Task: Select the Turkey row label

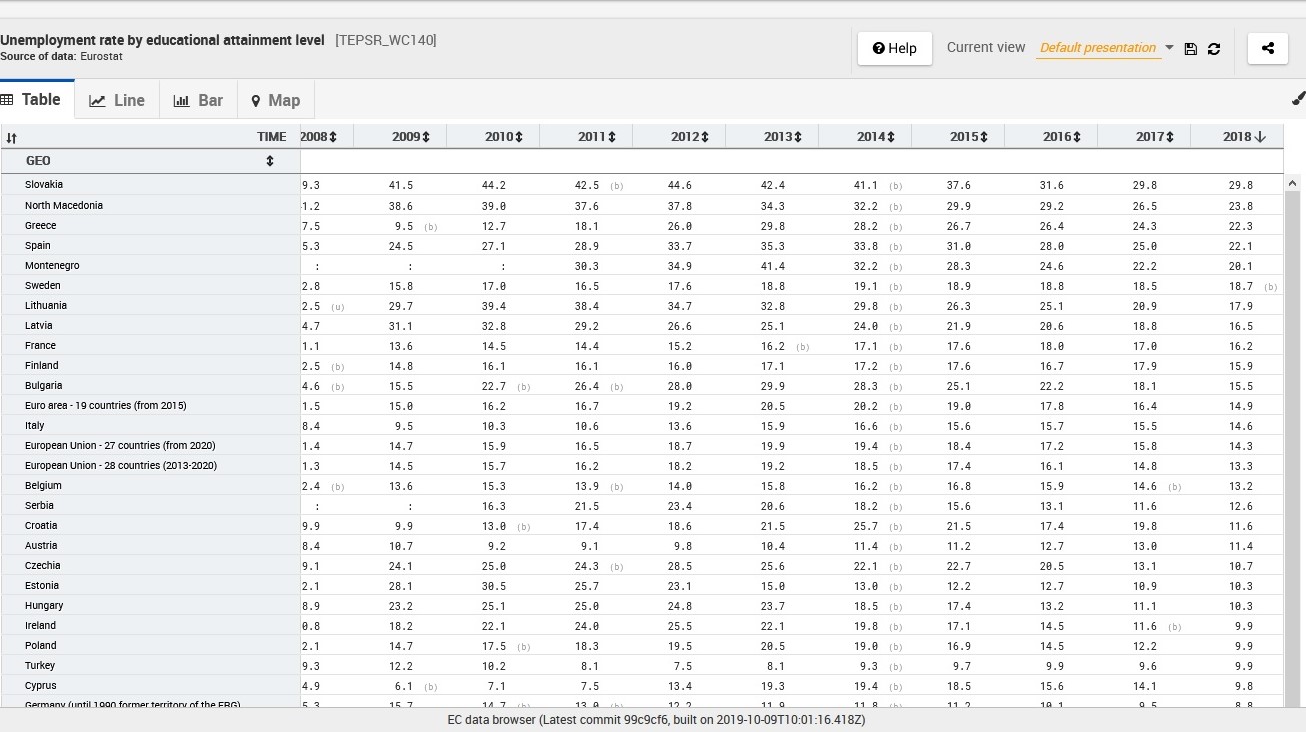Action: coord(40,665)
